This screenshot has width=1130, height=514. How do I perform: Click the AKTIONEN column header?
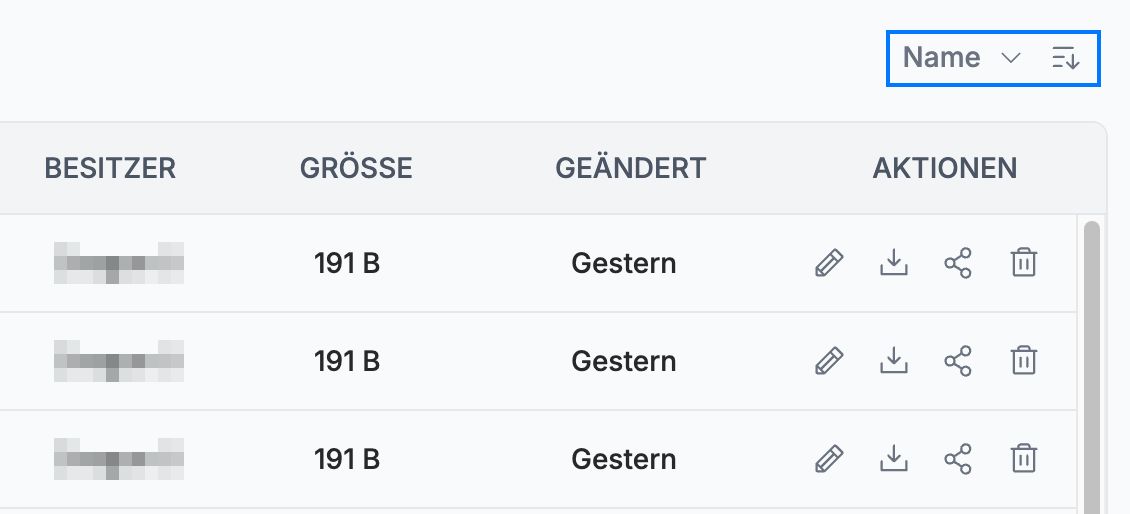945,169
